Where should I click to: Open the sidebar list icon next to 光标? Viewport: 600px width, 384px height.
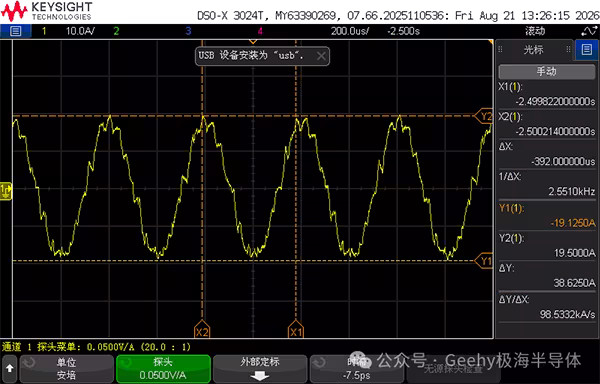point(587,49)
